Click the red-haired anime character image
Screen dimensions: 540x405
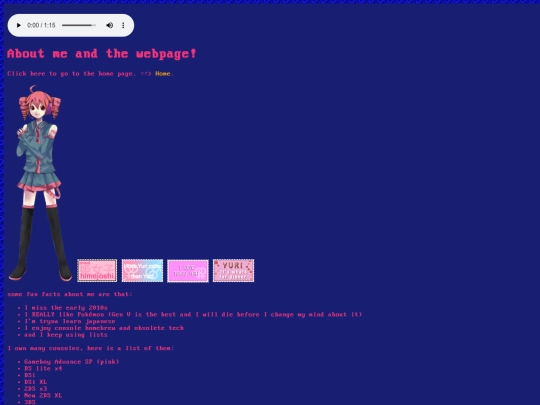(x=40, y=183)
